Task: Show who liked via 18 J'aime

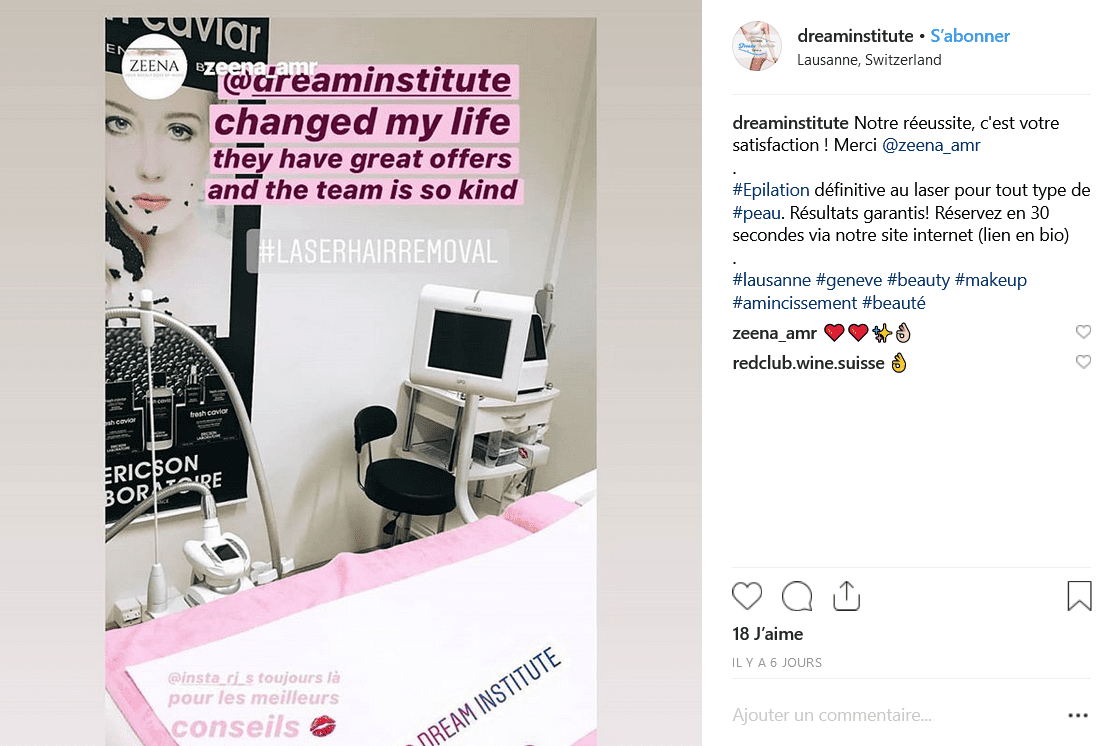Action: [768, 634]
